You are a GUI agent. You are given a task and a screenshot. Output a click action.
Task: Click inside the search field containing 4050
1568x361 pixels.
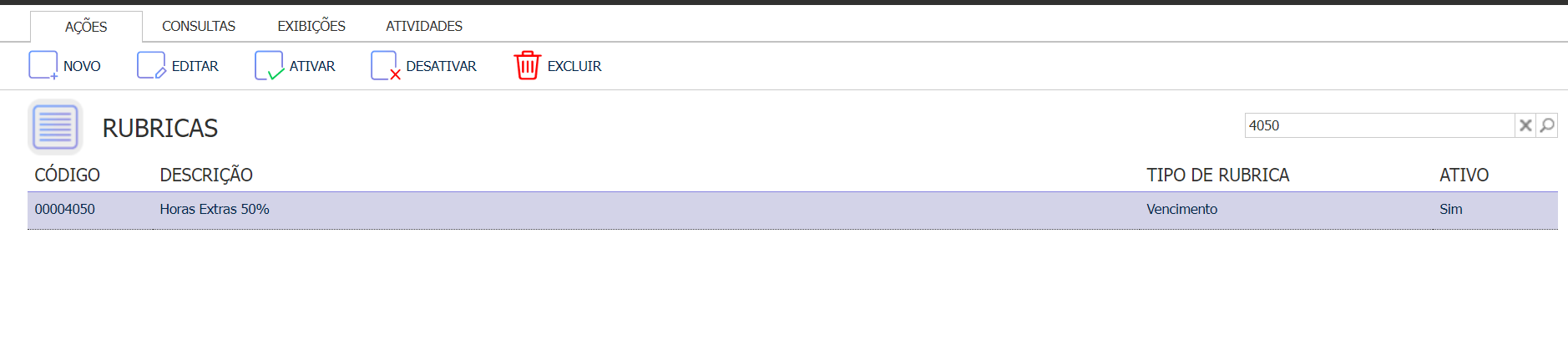pos(1379,125)
